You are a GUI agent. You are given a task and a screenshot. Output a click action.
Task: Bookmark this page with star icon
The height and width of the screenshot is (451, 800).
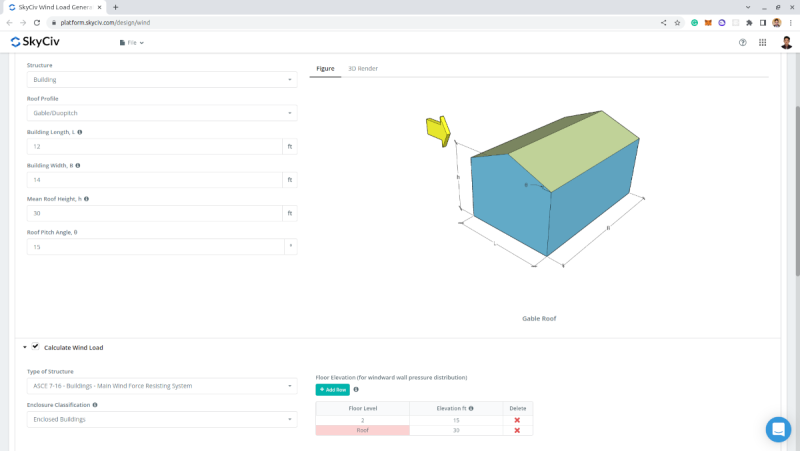click(x=677, y=22)
